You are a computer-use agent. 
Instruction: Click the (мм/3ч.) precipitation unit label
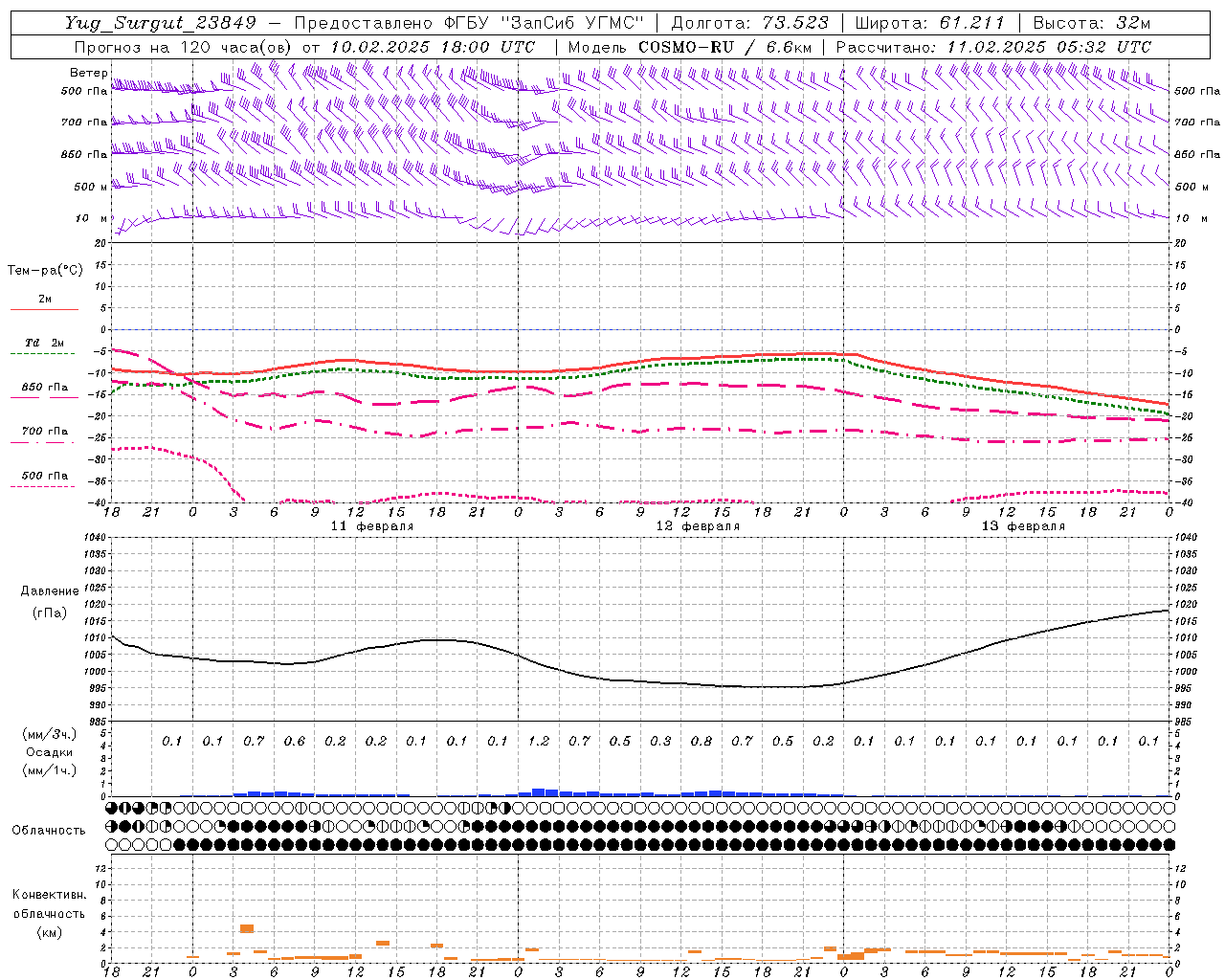[50, 734]
